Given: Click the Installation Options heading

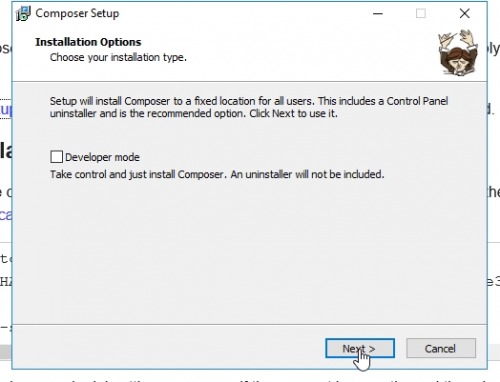Looking at the screenshot, I should pos(88,42).
